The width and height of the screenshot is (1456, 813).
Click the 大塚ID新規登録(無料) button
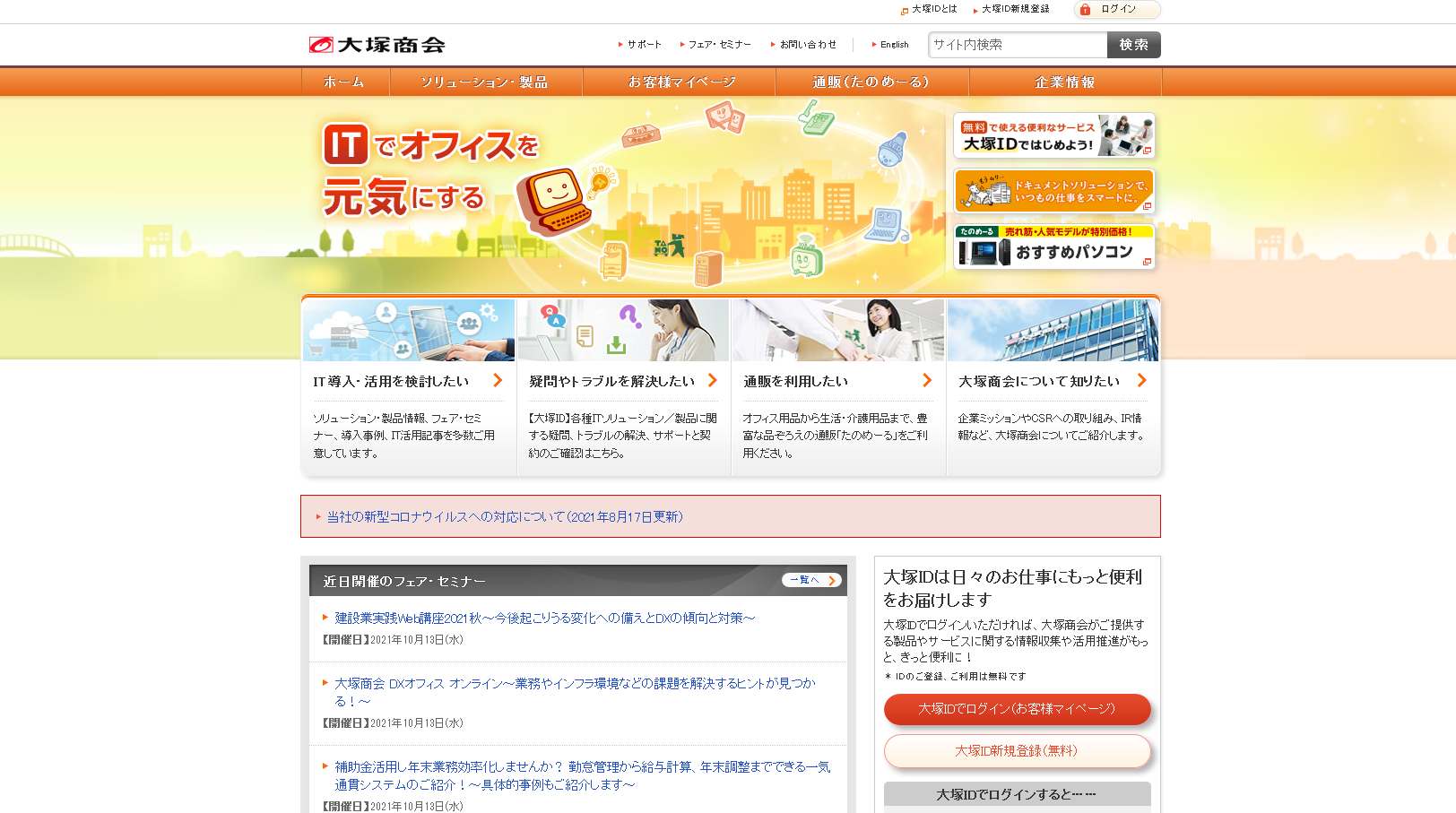pyautogui.click(x=1017, y=751)
